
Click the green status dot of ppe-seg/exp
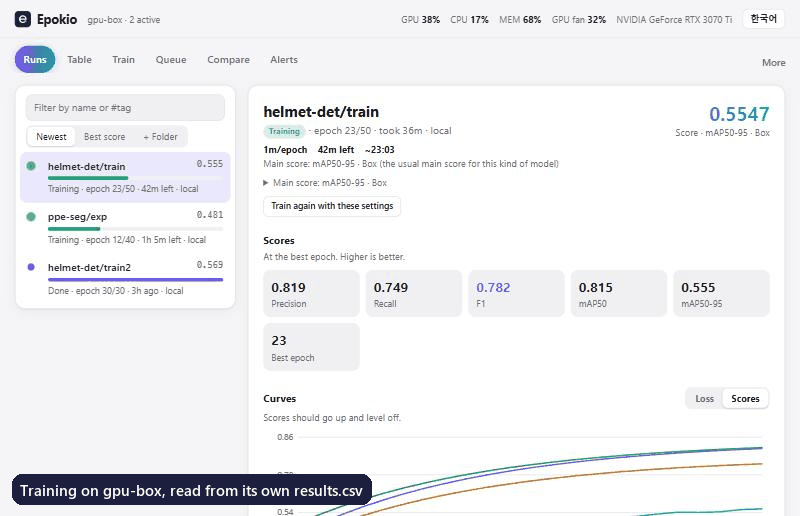(x=31, y=216)
